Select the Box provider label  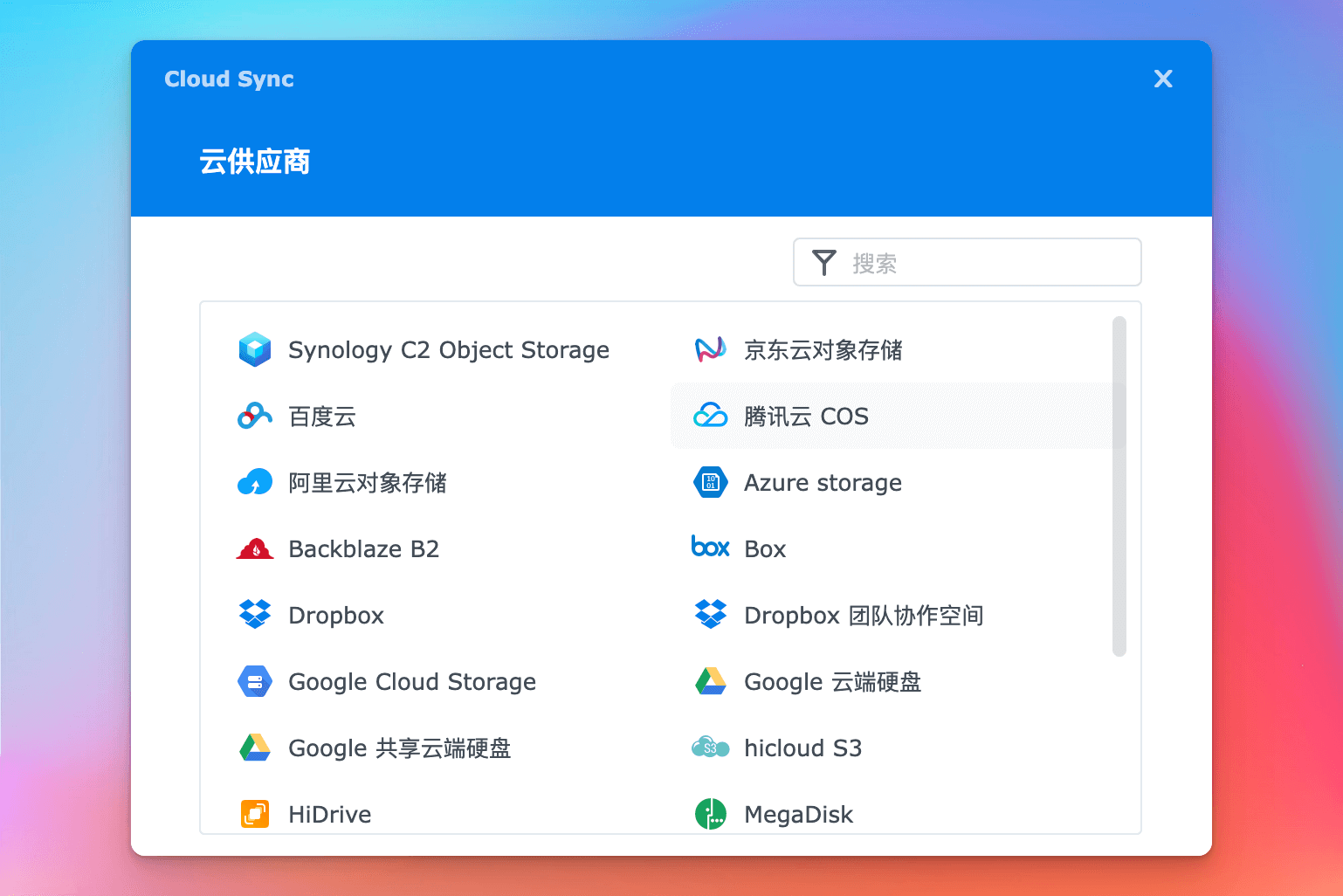coord(765,549)
